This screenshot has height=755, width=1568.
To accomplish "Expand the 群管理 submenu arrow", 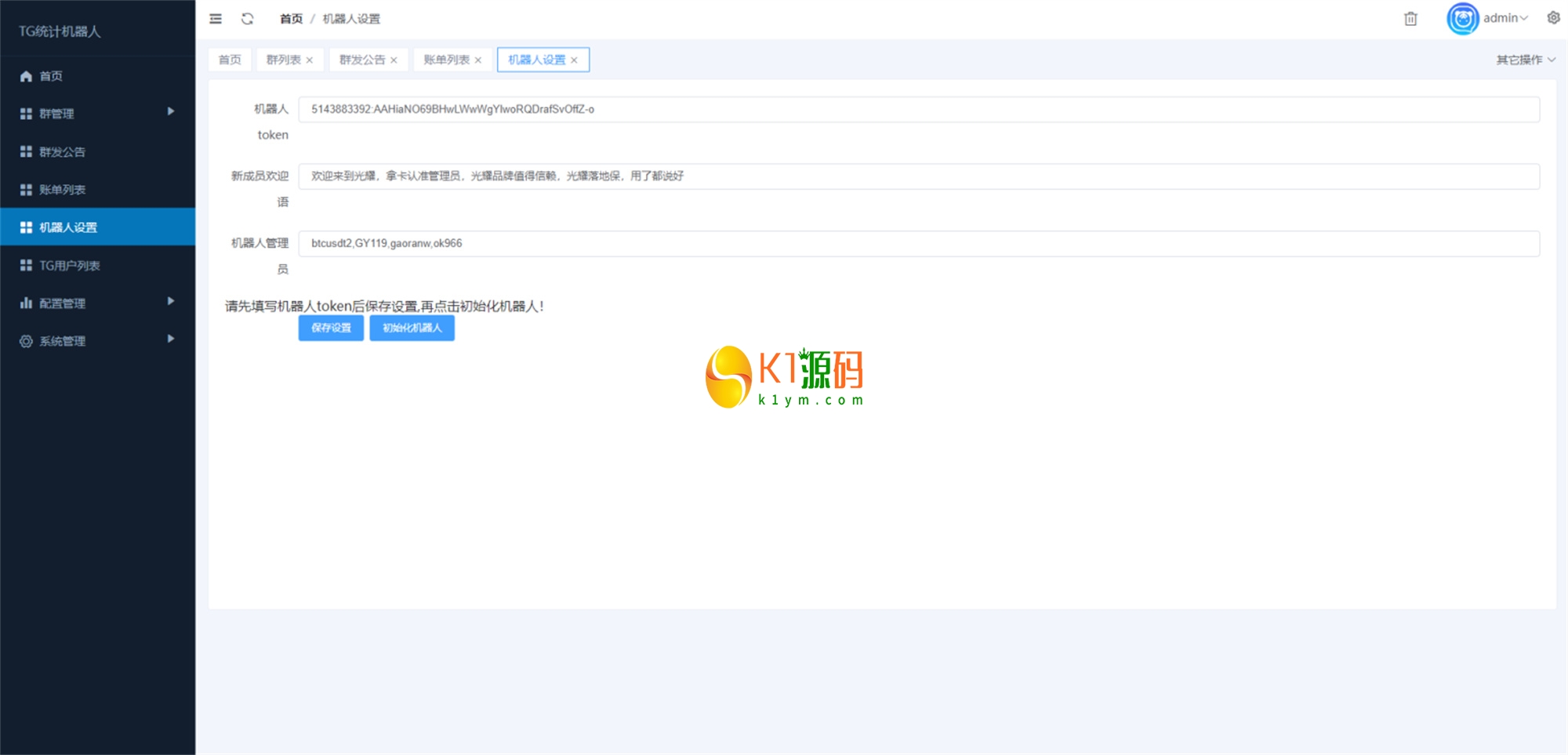I will click(x=170, y=111).
